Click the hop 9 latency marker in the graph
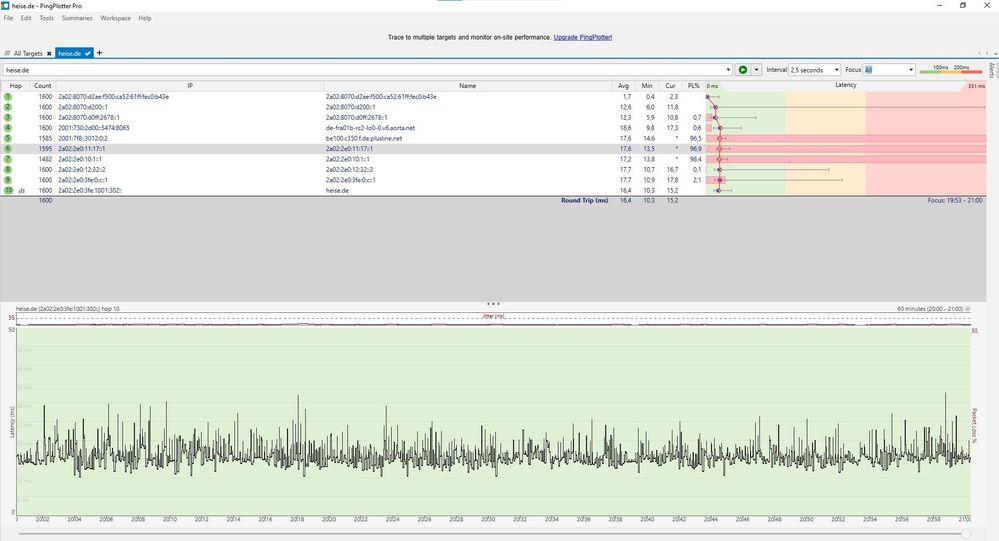The image size is (999, 541). pyautogui.click(x=720, y=180)
